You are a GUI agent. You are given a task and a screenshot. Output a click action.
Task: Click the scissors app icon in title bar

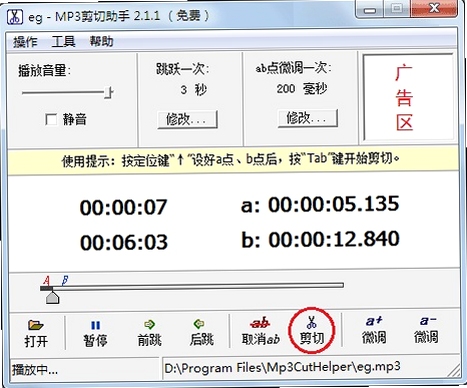click(15, 16)
